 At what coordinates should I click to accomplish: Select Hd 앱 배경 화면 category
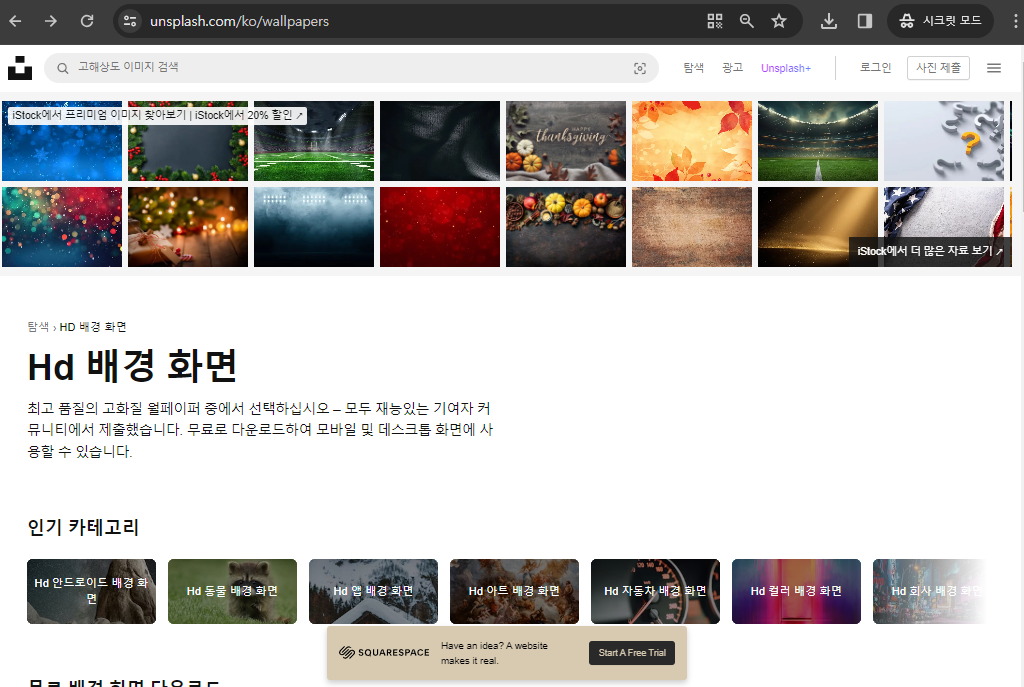(374, 591)
